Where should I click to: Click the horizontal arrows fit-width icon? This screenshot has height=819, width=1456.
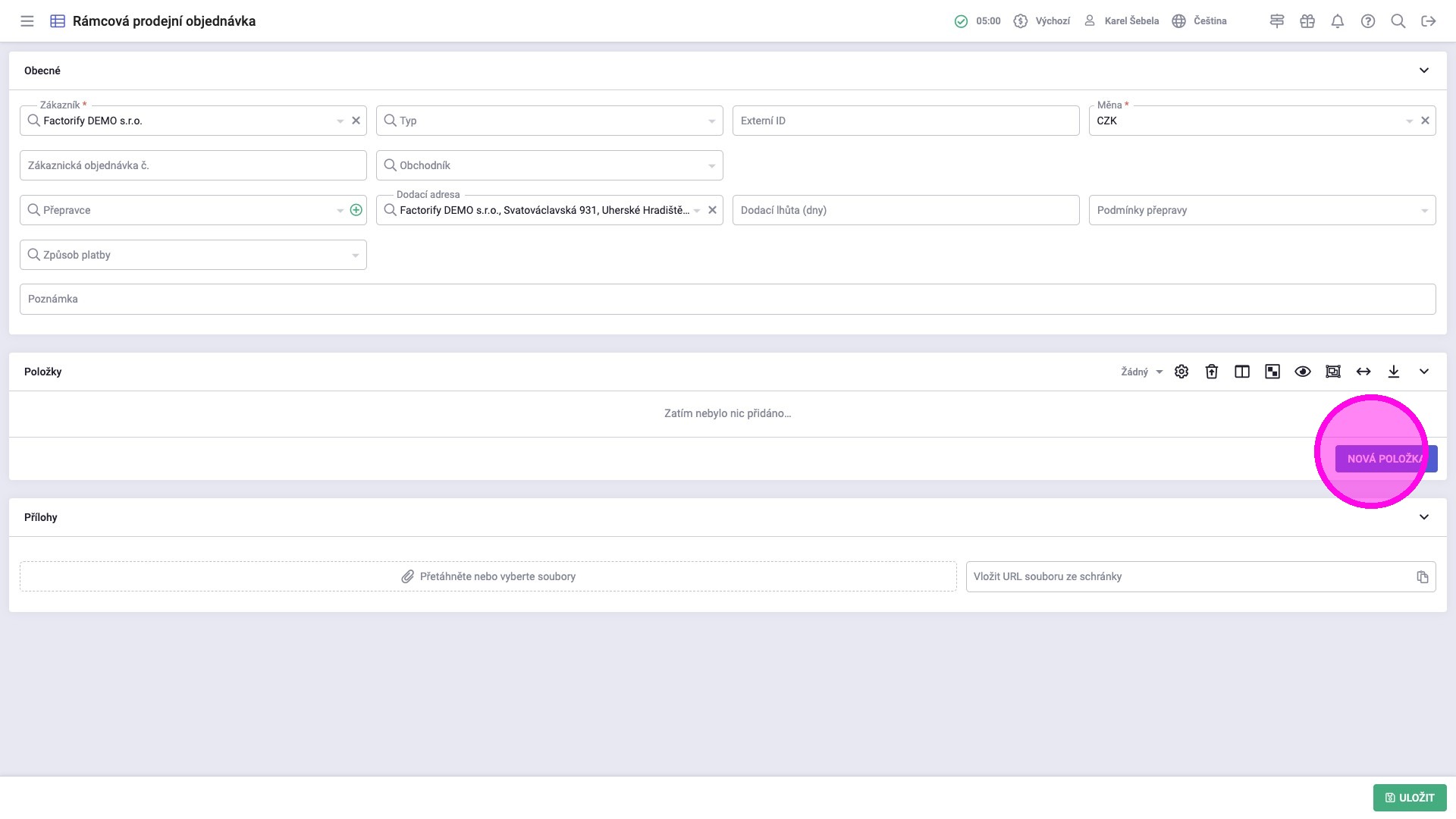[1363, 372]
